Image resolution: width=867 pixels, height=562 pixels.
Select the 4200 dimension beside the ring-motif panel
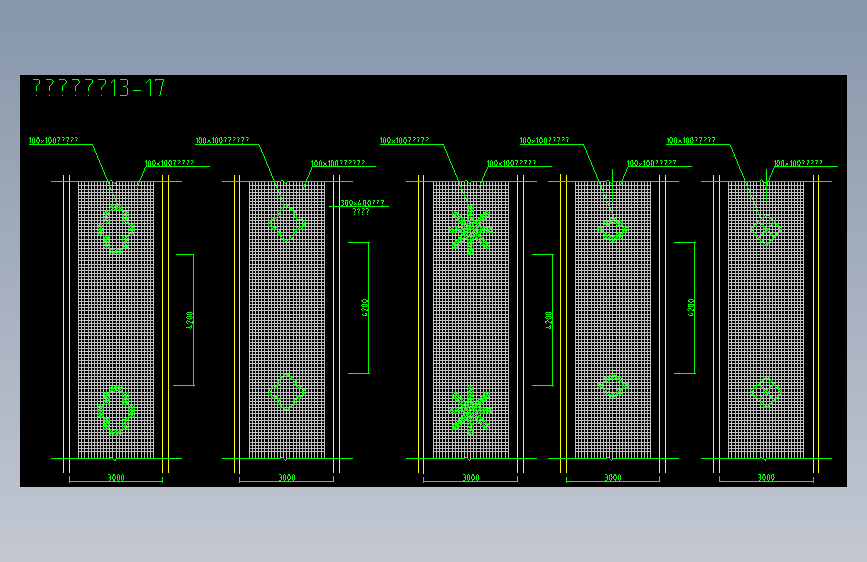(x=190, y=320)
